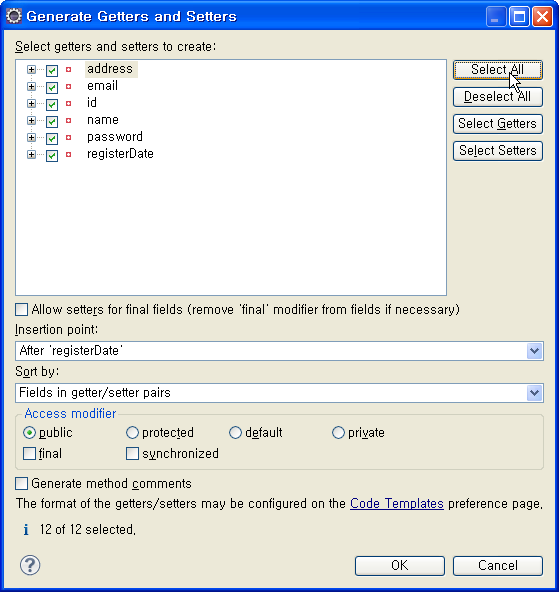
Task: Select the registerDate row in the tree
Action: (x=120, y=154)
